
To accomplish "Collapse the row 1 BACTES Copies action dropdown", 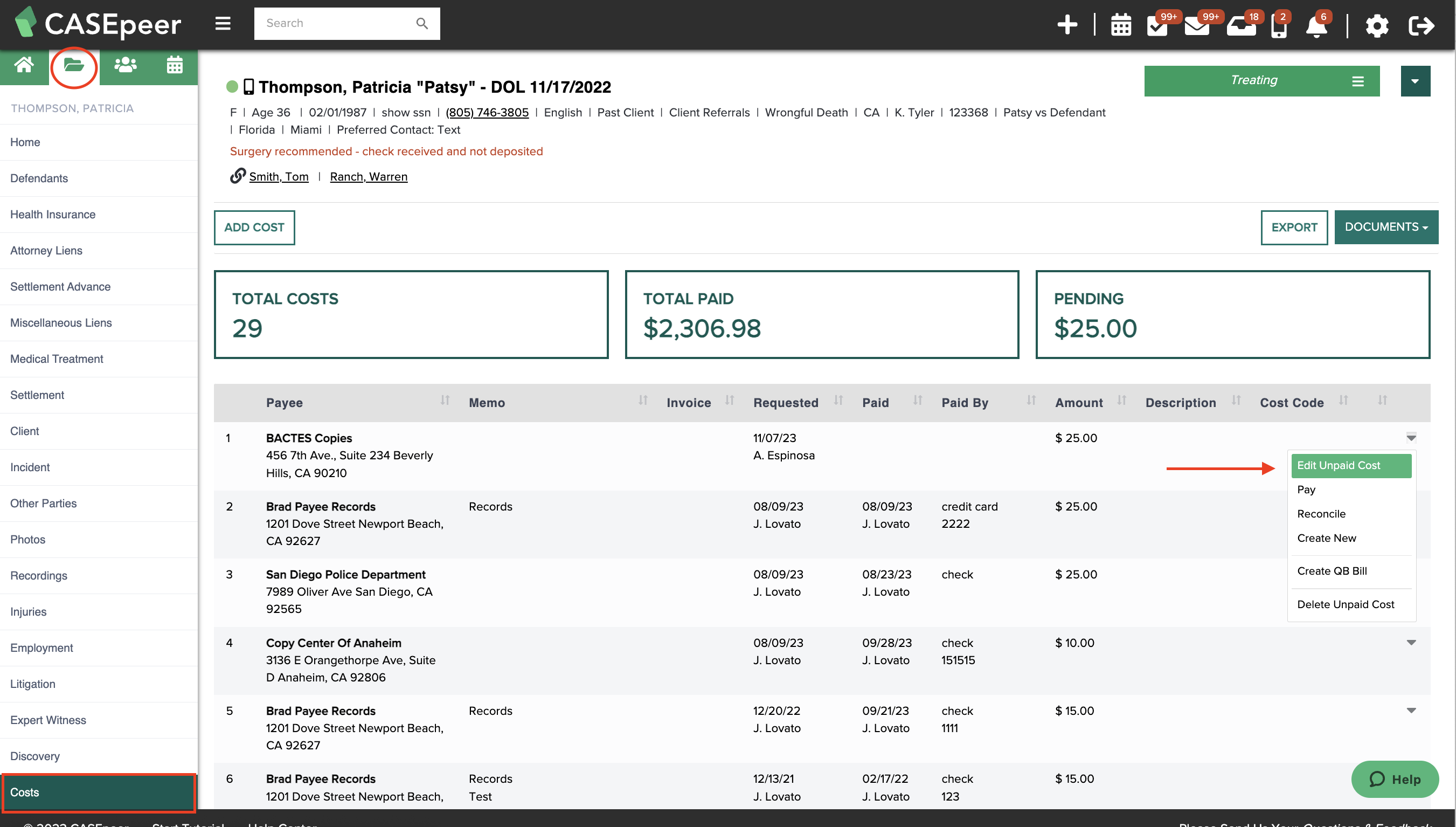I will point(1411,438).
